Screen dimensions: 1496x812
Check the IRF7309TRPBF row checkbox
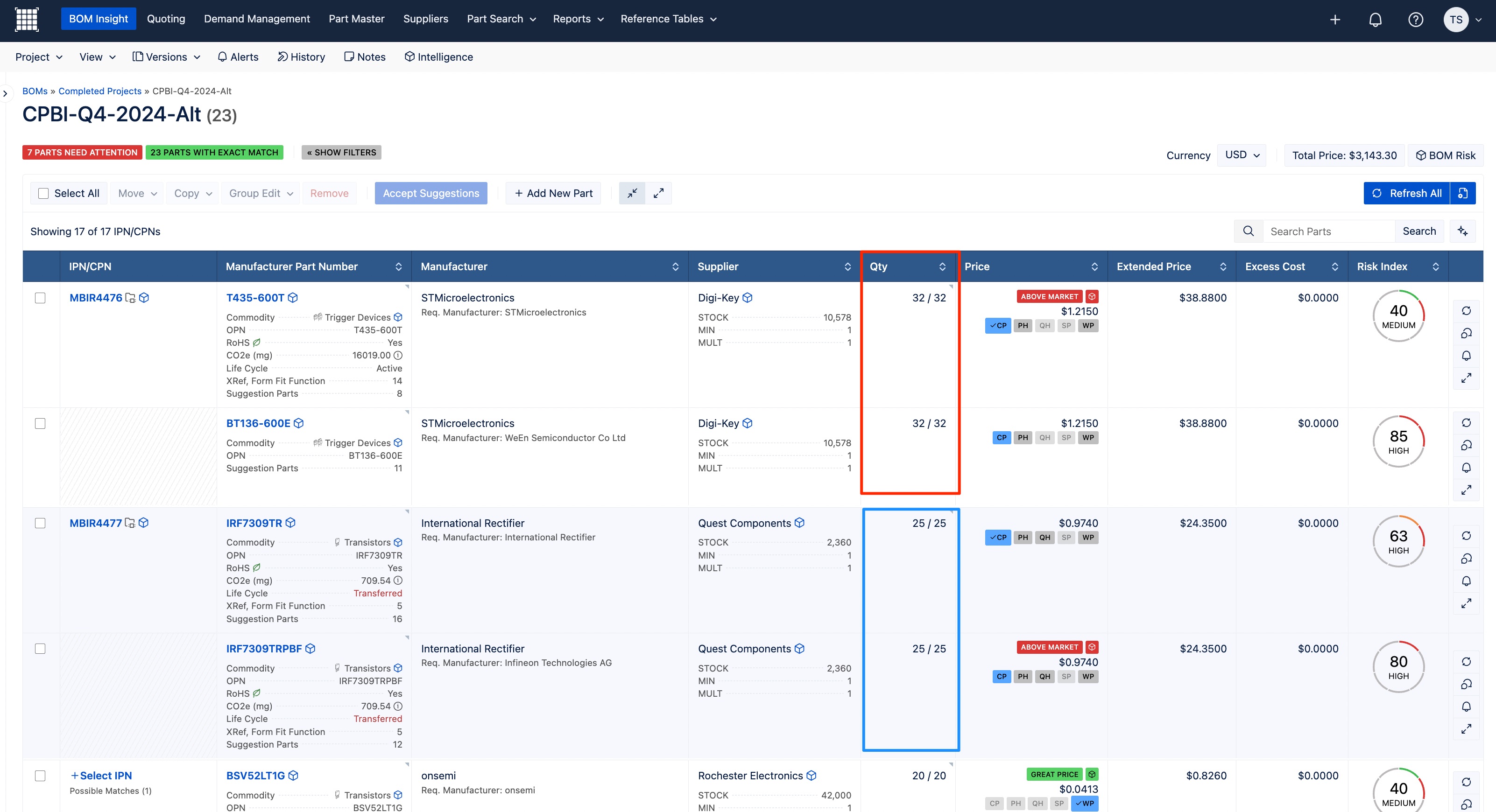tap(40, 649)
